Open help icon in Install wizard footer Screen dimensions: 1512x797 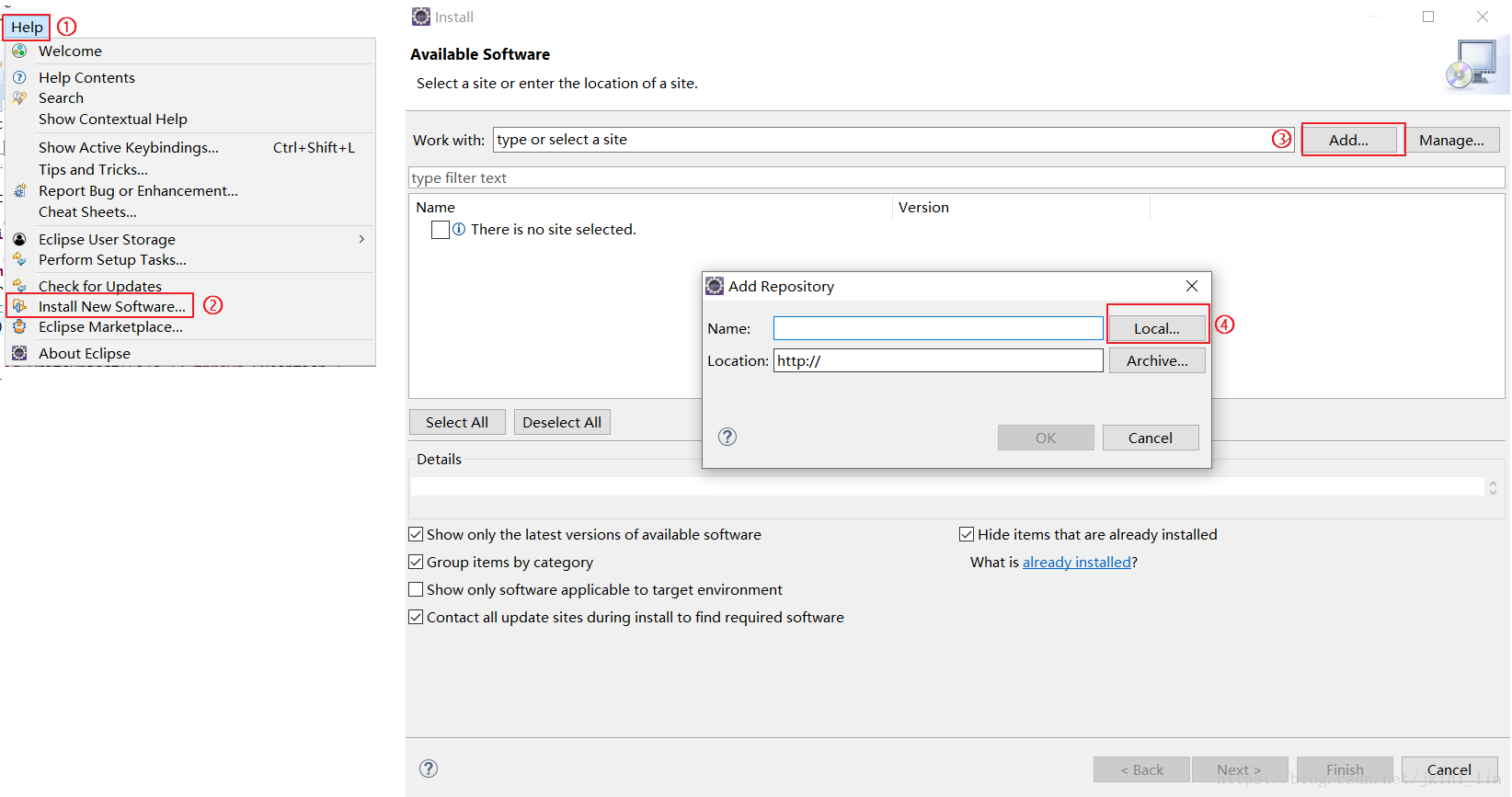(429, 769)
